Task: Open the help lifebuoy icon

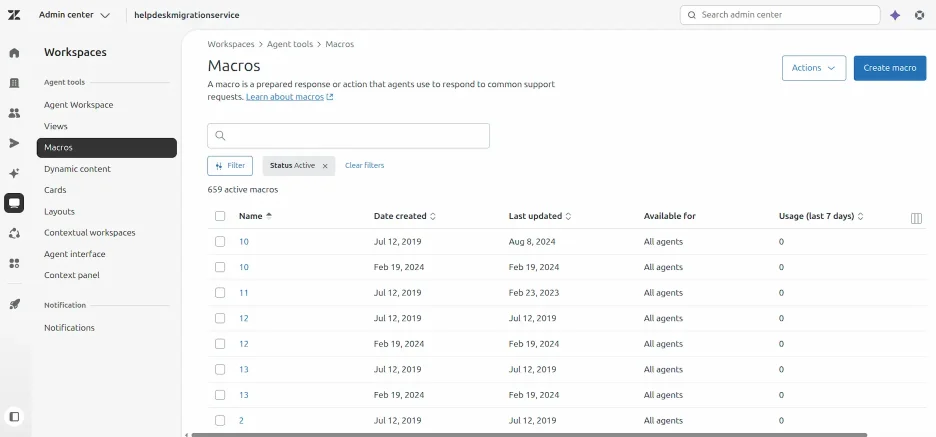Action: coord(920,16)
